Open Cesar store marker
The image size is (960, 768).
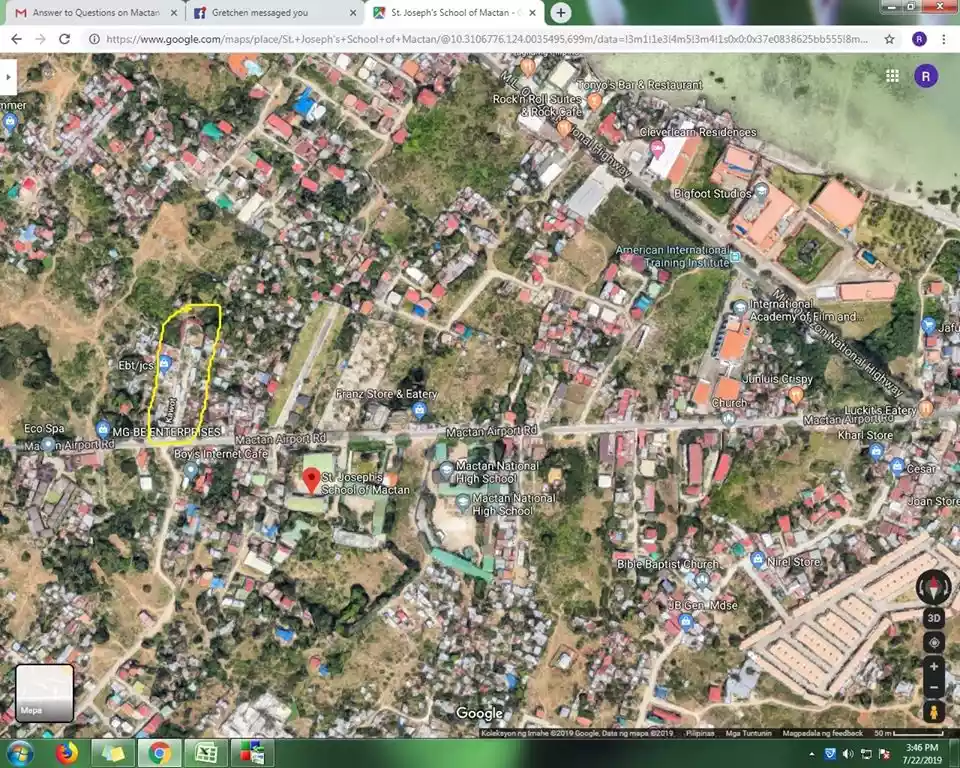[x=897, y=467]
